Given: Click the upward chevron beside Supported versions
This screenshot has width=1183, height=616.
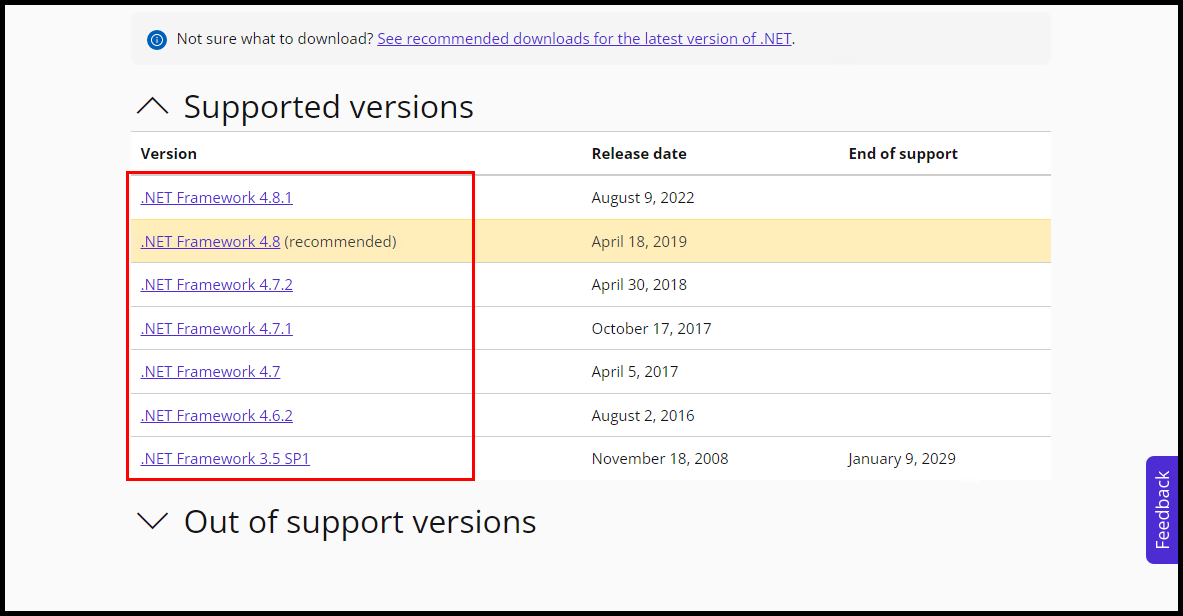Looking at the screenshot, I should (152, 104).
